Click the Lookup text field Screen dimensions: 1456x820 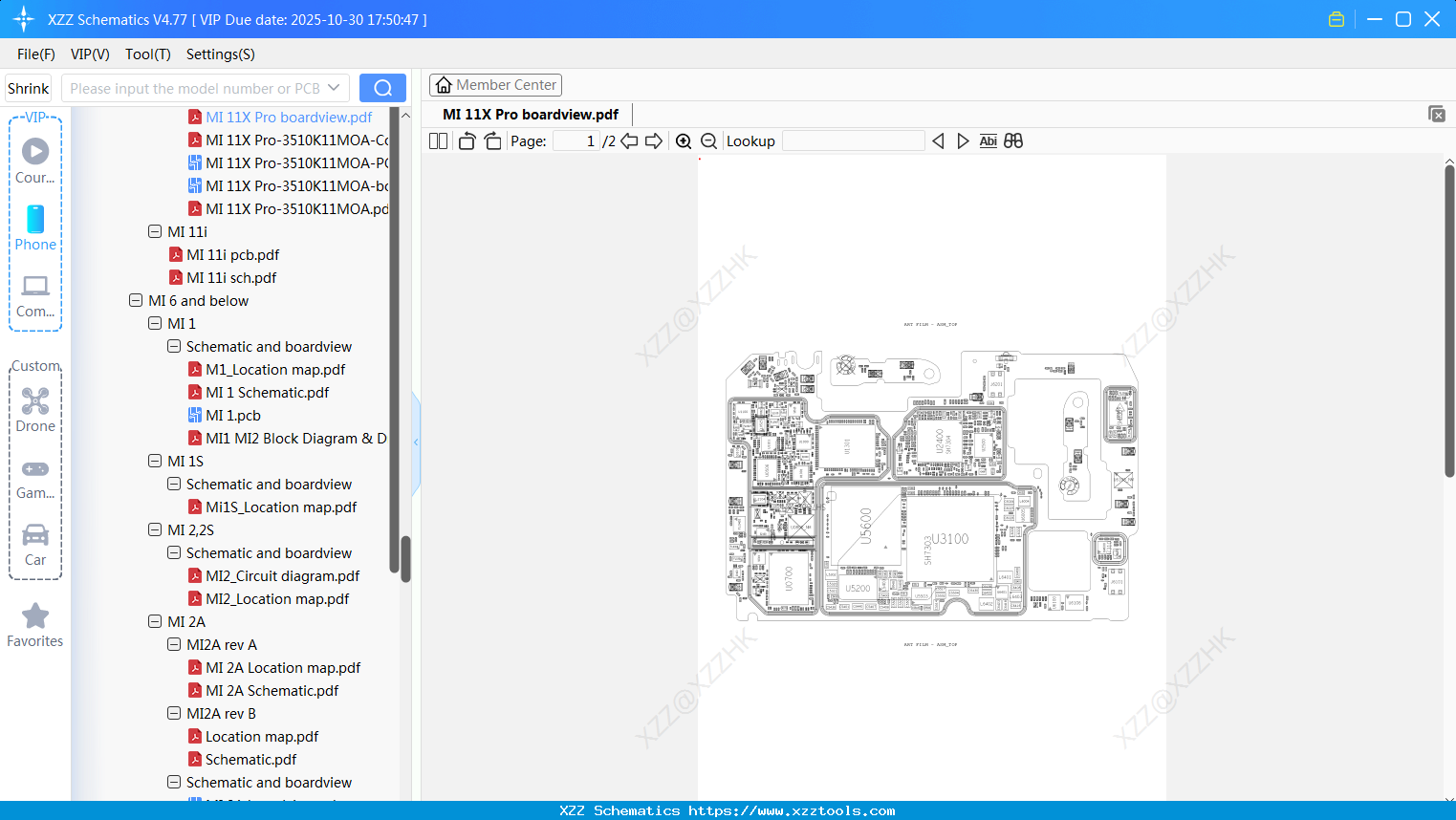(854, 141)
